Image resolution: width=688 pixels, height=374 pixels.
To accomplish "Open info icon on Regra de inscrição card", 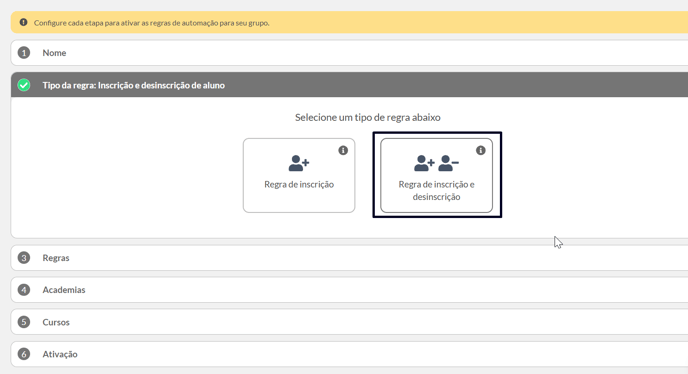I will pyautogui.click(x=343, y=151).
